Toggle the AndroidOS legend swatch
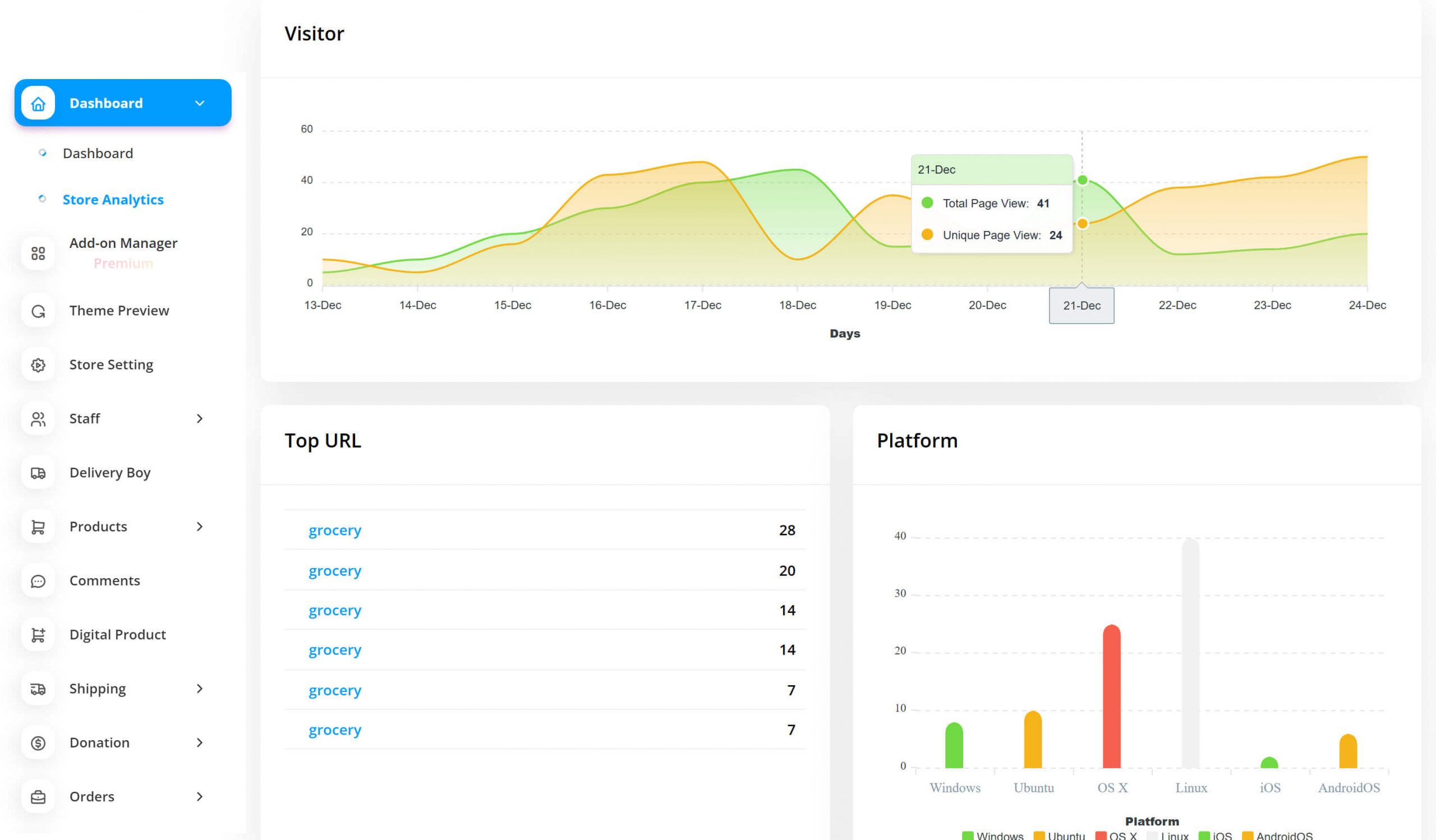Image resolution: width=1436 pixels, height=840 pixels. [1248, 836]
